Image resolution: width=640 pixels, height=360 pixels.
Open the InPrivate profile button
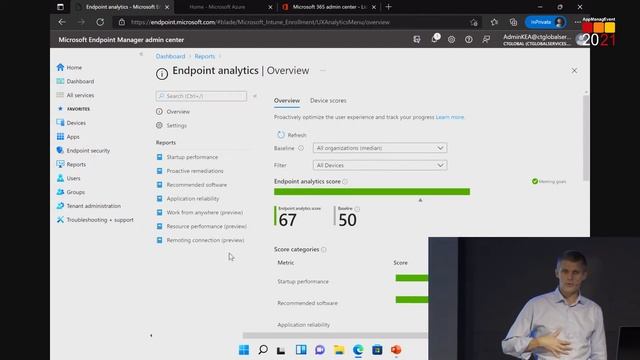point(546,22)
